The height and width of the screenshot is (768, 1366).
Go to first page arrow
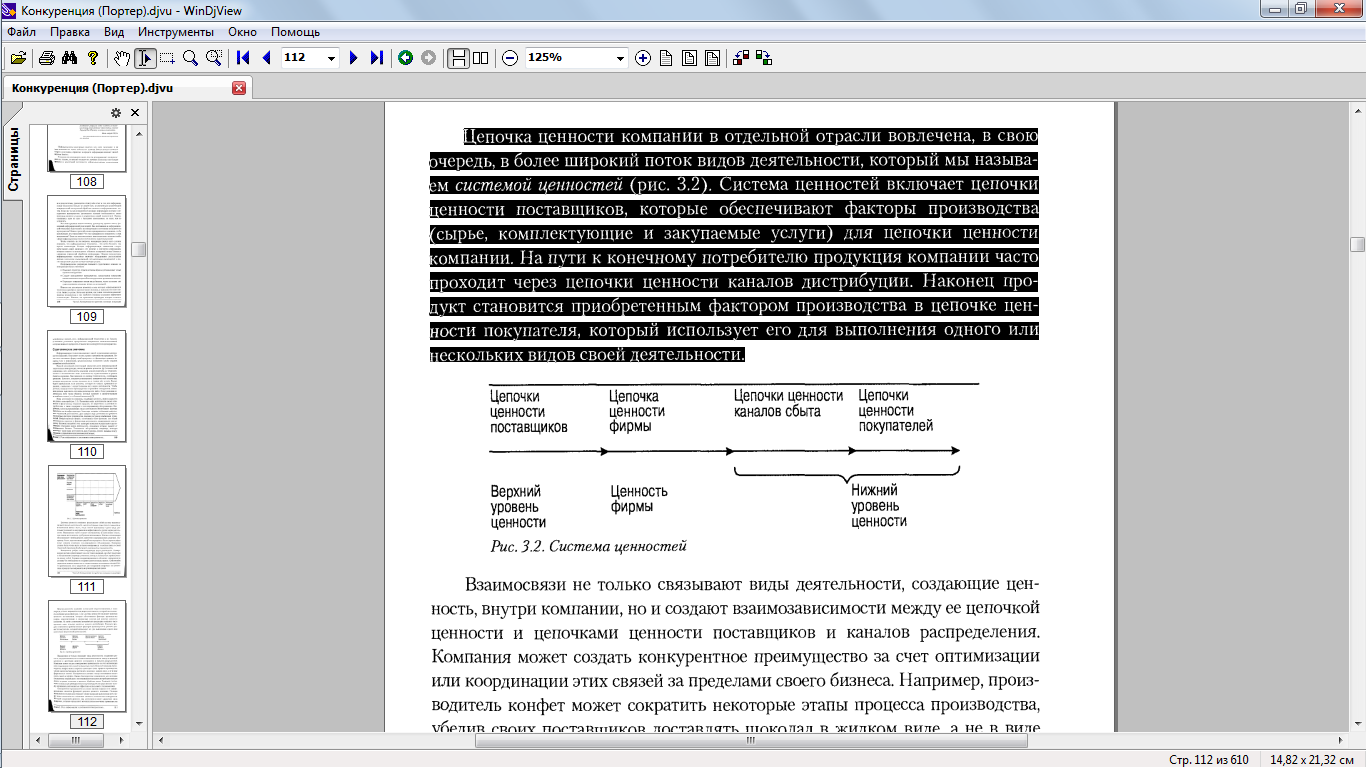(x=243, y=58)
